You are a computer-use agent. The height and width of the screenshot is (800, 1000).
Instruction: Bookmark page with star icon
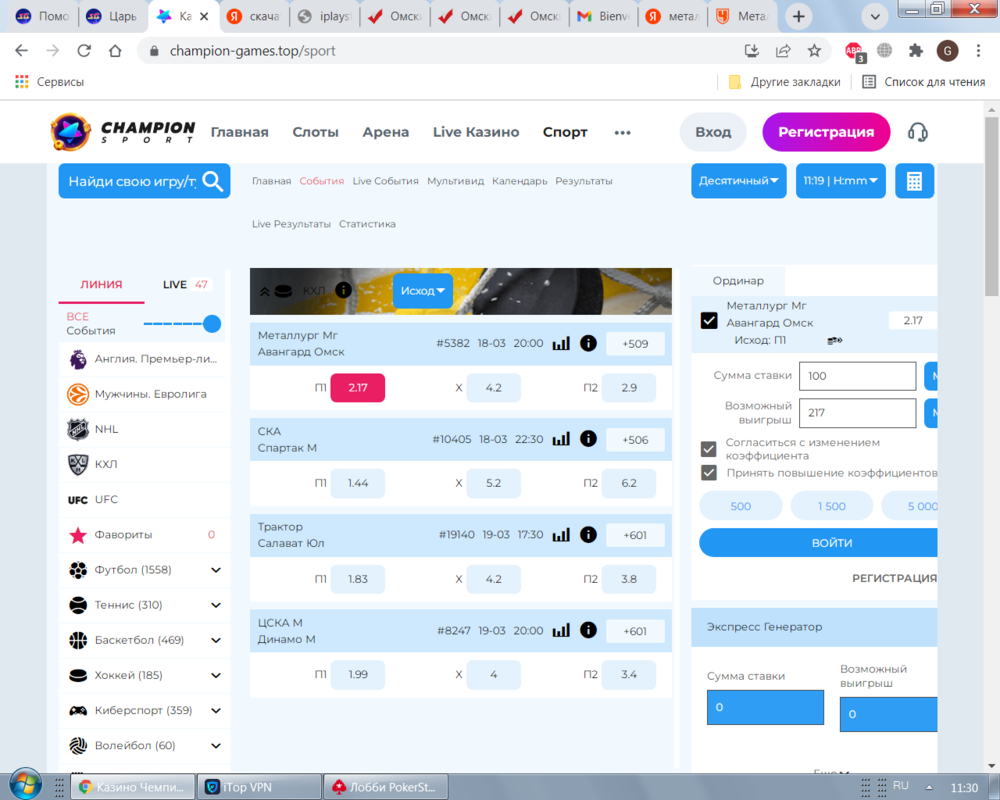pos(814,51)
